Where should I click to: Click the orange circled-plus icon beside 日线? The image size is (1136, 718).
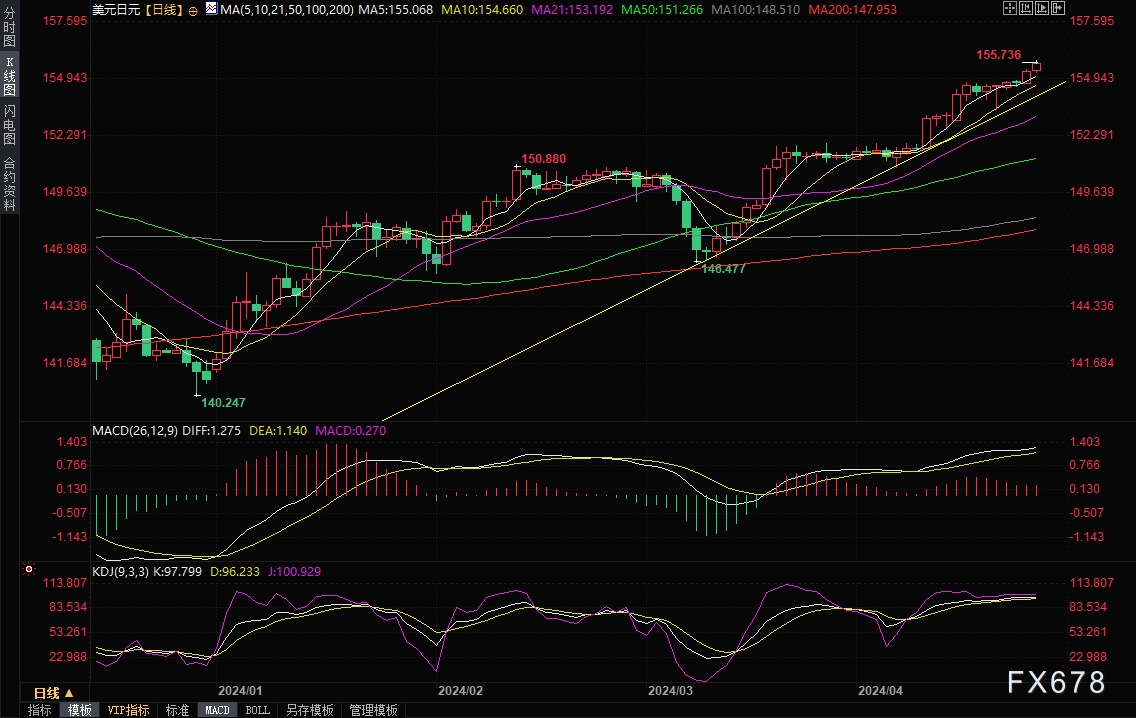[193, 11]
